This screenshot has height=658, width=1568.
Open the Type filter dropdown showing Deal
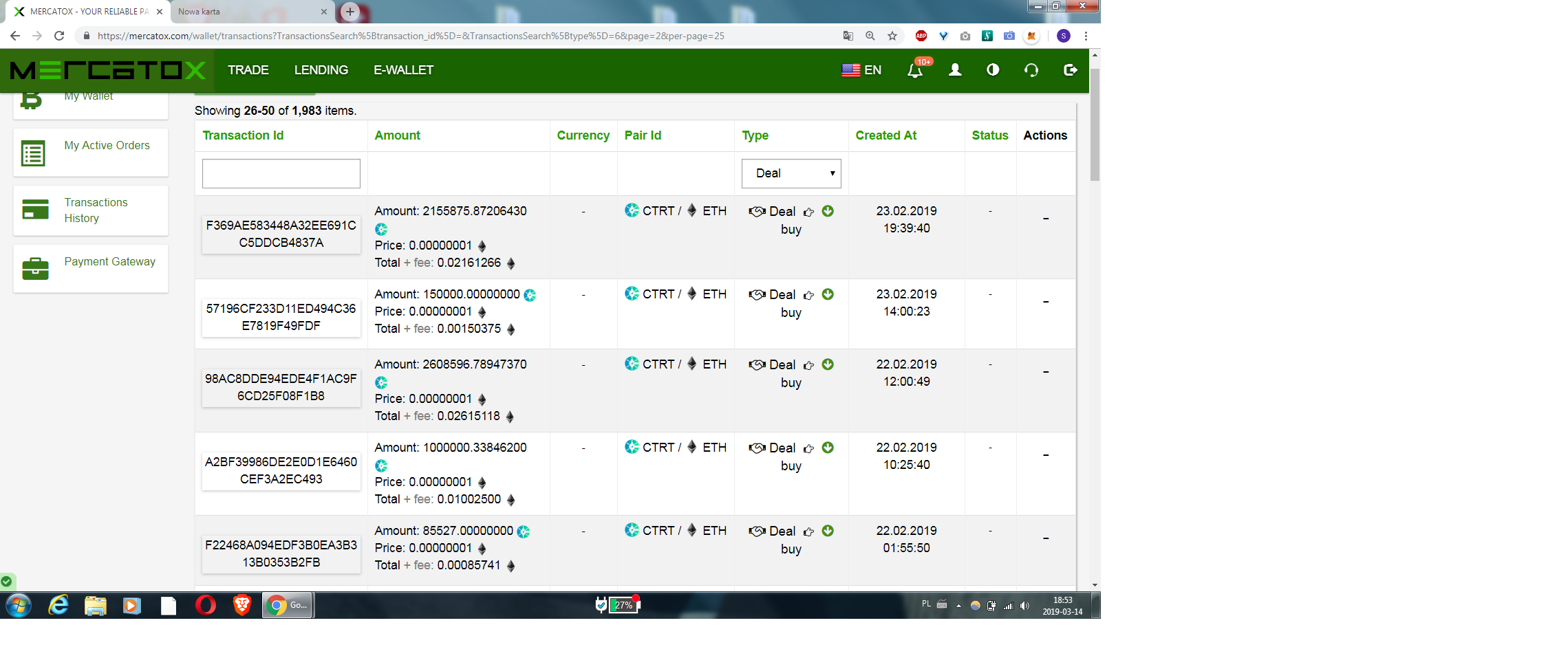pyautogui.click(x=791, y=173)
